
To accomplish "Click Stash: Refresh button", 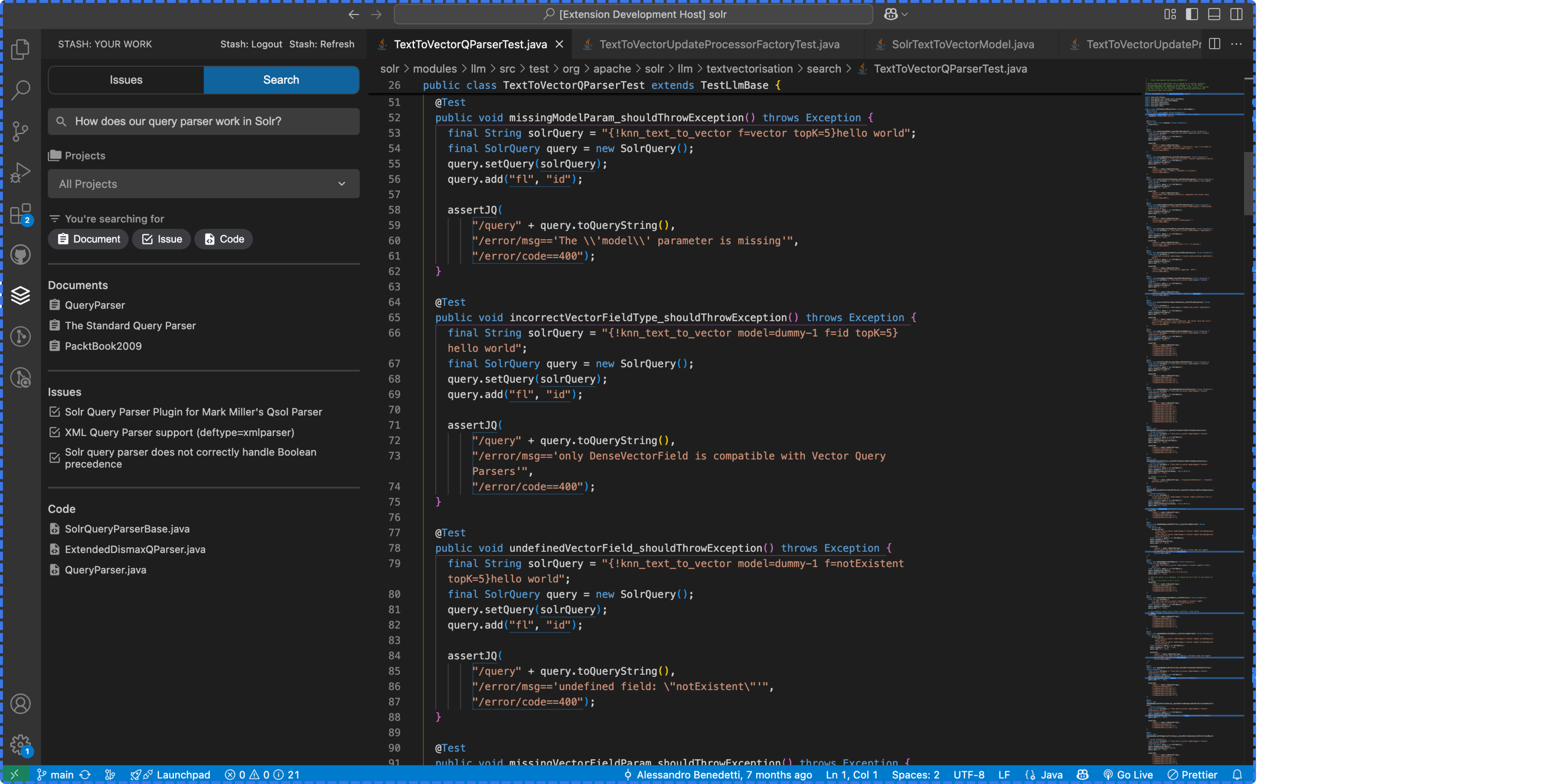I will click(x=321, y=44).
